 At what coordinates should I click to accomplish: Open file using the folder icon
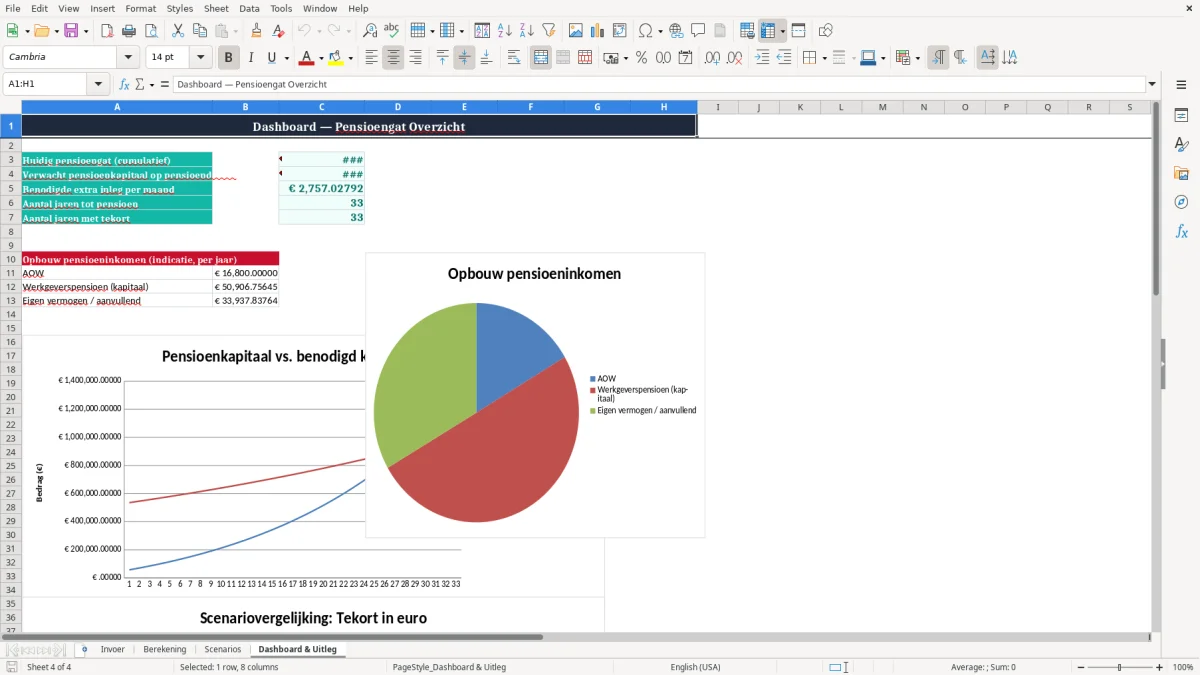[40, 31]
